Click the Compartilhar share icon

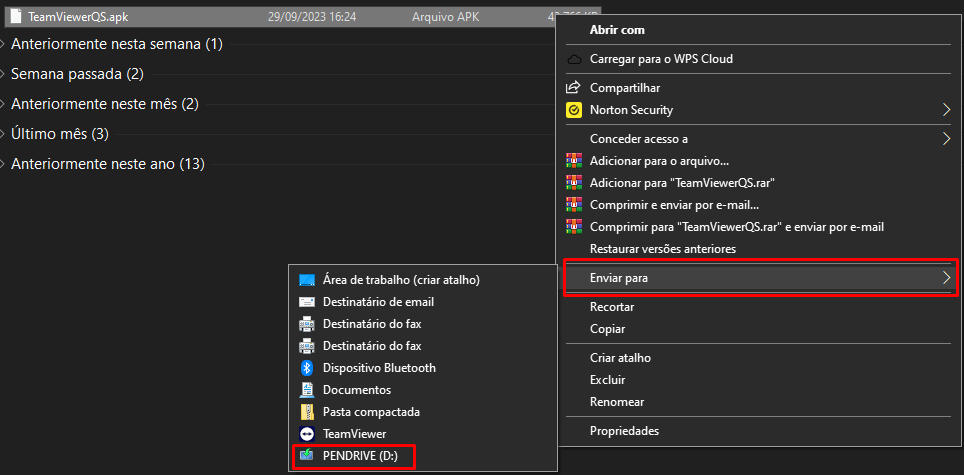573,88
